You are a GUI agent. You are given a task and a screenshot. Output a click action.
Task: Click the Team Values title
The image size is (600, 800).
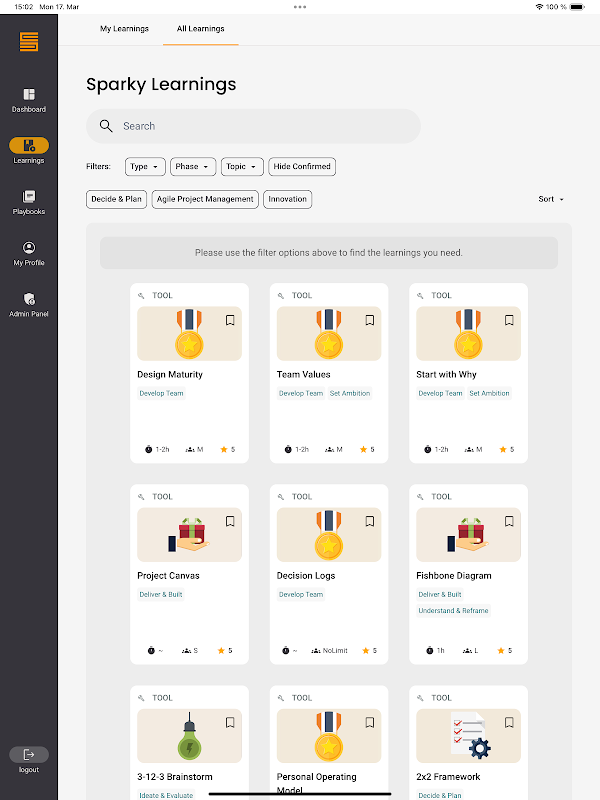coord(304,374)
